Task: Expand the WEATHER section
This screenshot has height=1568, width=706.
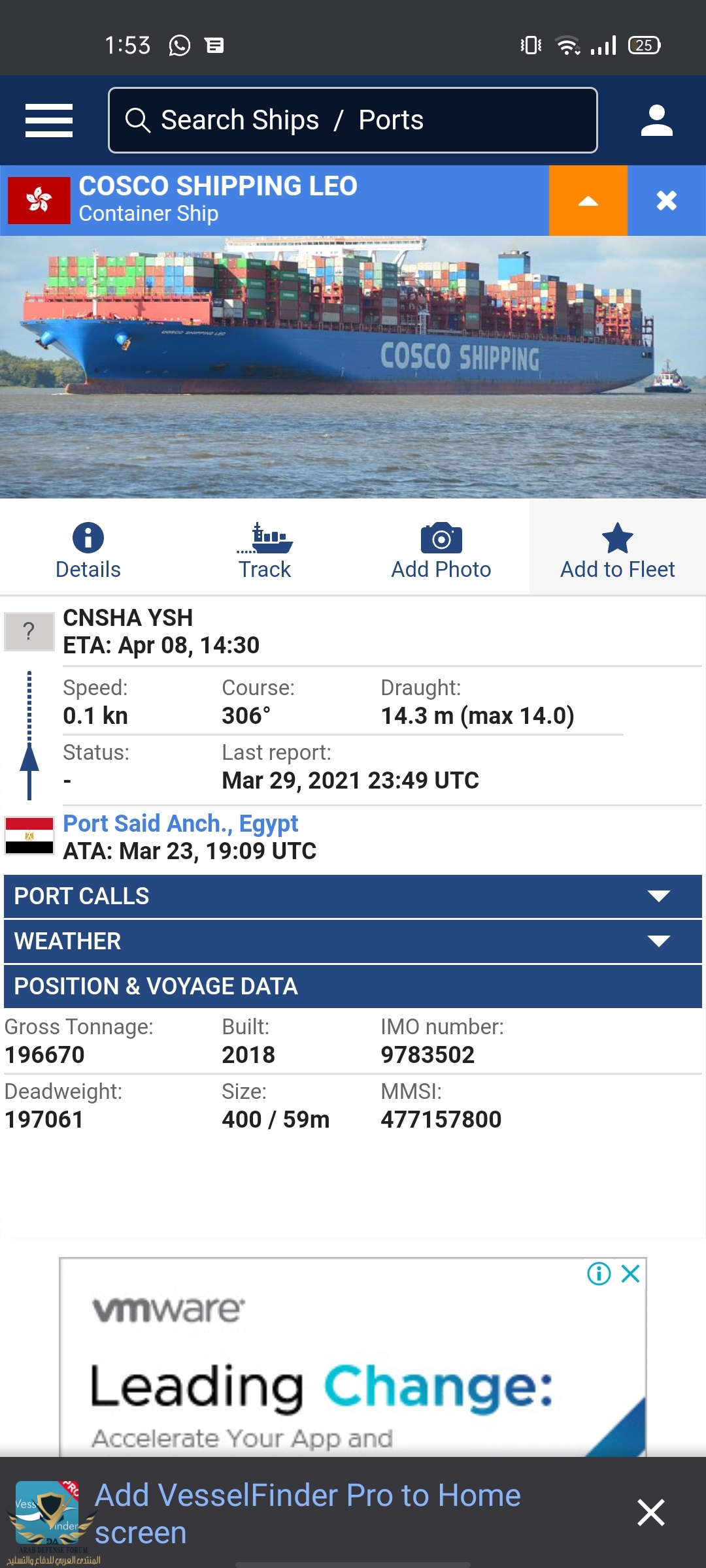Action: click(x=353, y=941)
